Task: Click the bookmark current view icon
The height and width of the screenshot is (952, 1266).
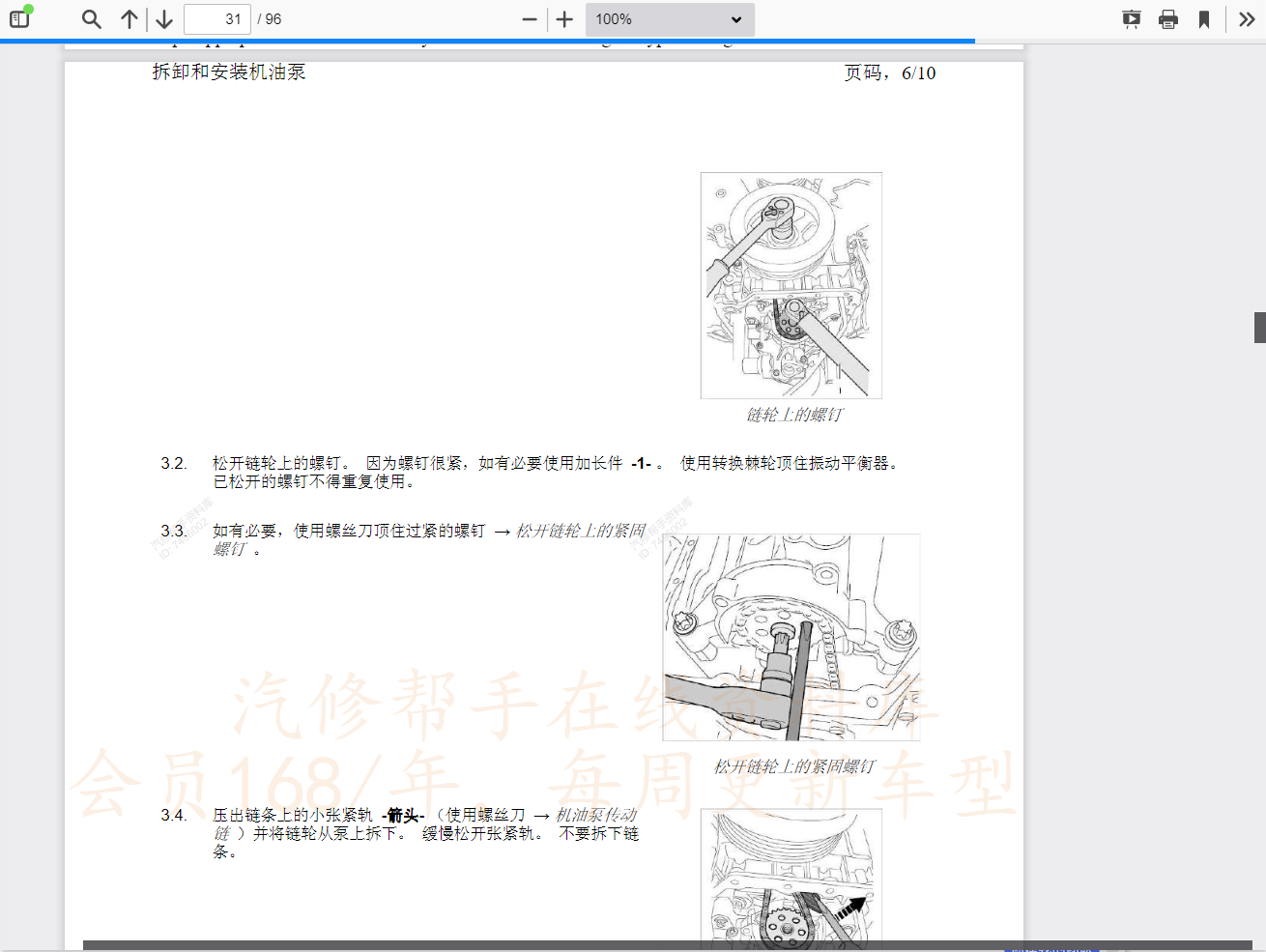Action: [1204, 19]
